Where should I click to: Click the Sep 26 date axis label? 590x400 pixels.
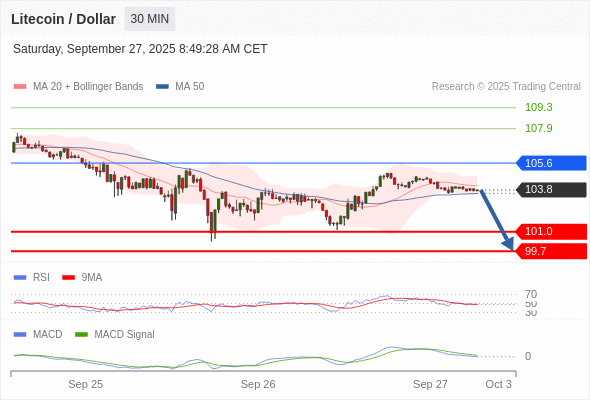pos(258,384)
